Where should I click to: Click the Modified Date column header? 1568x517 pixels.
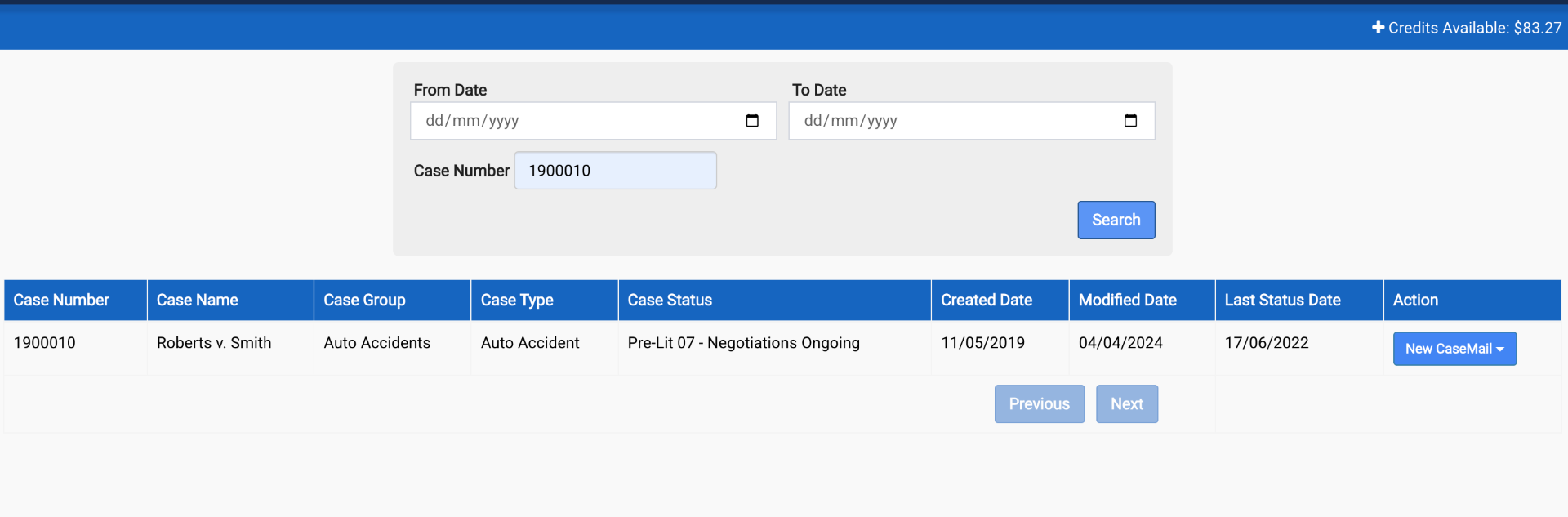[1127, 300]
